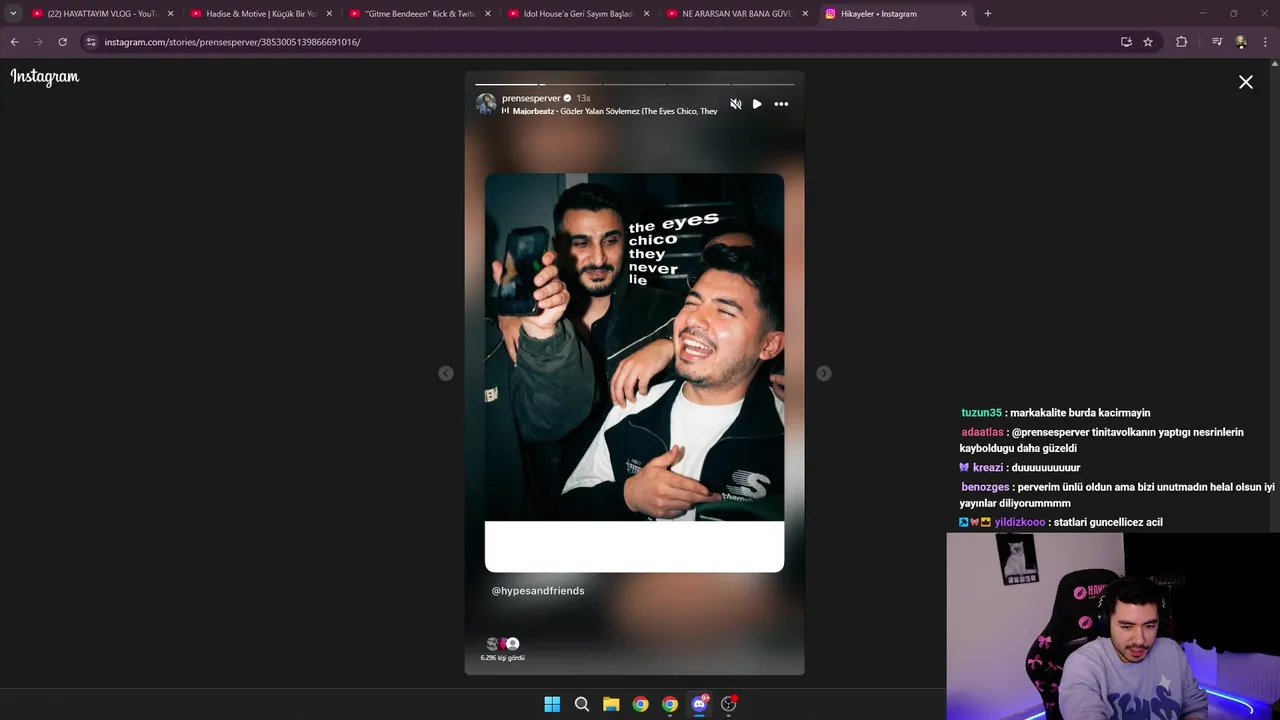Click the story photo image
Image resolution: width=1280 pixels, height=720 pixels.
click(634, 347)
